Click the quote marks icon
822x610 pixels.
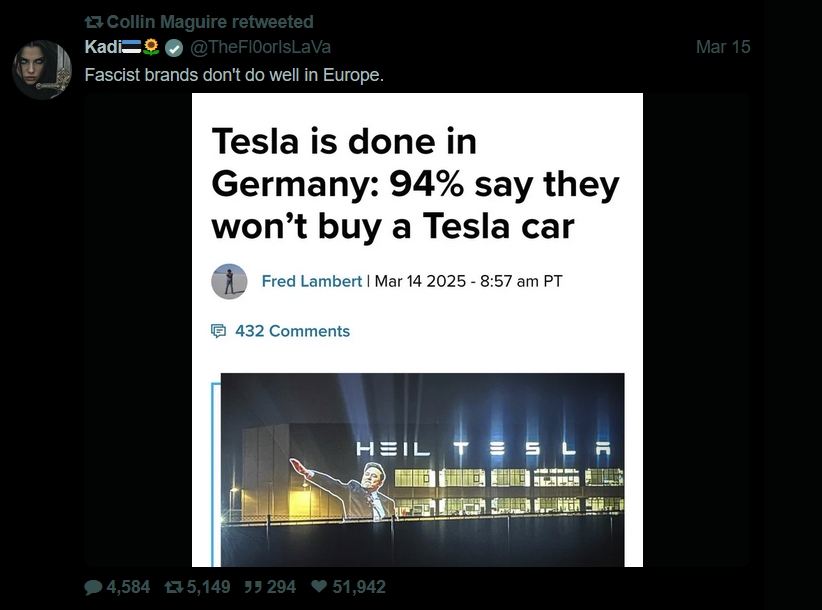pos(252,587)
